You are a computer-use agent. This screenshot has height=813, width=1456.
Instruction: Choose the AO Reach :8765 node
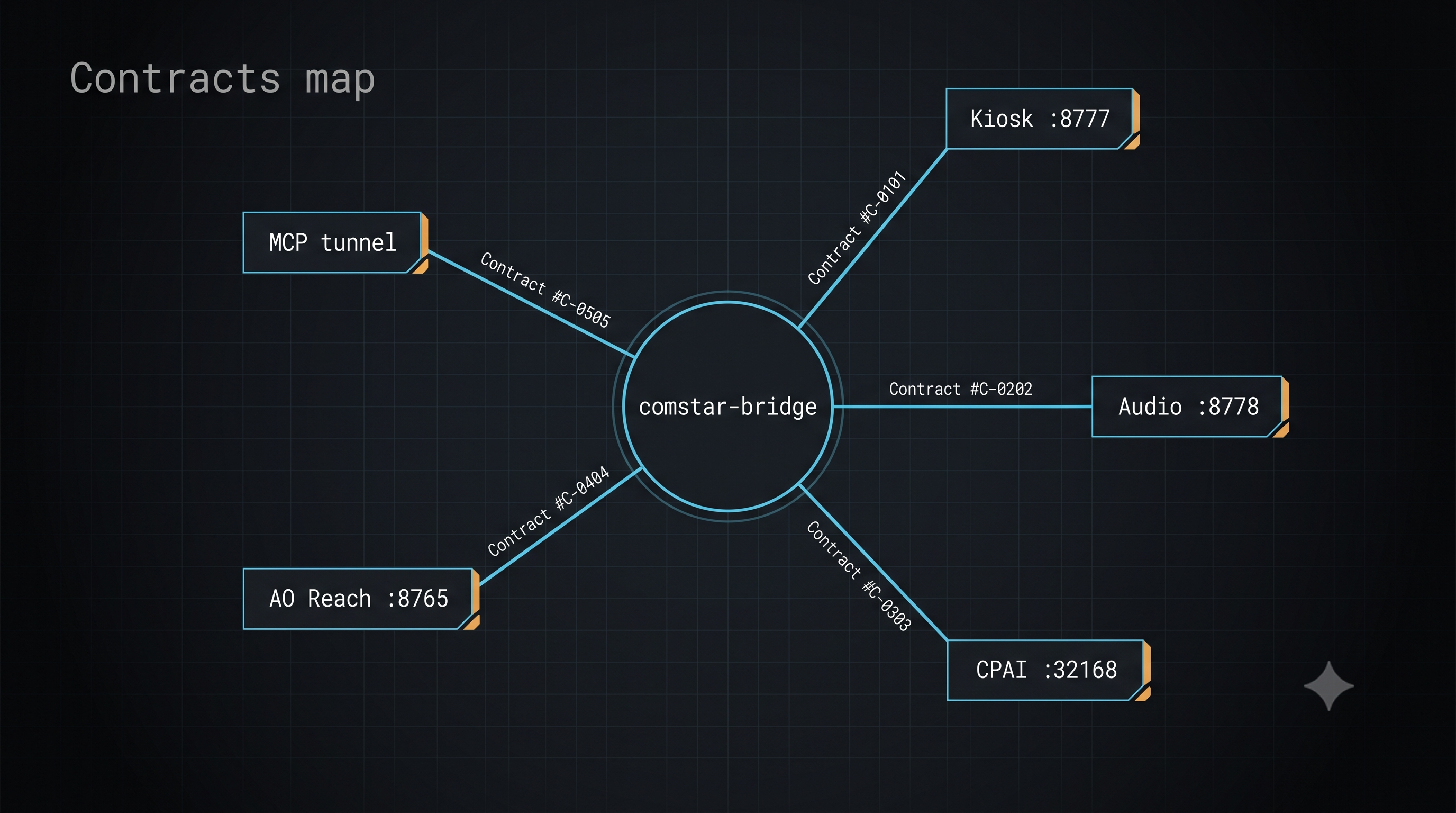tap(361, 599)
